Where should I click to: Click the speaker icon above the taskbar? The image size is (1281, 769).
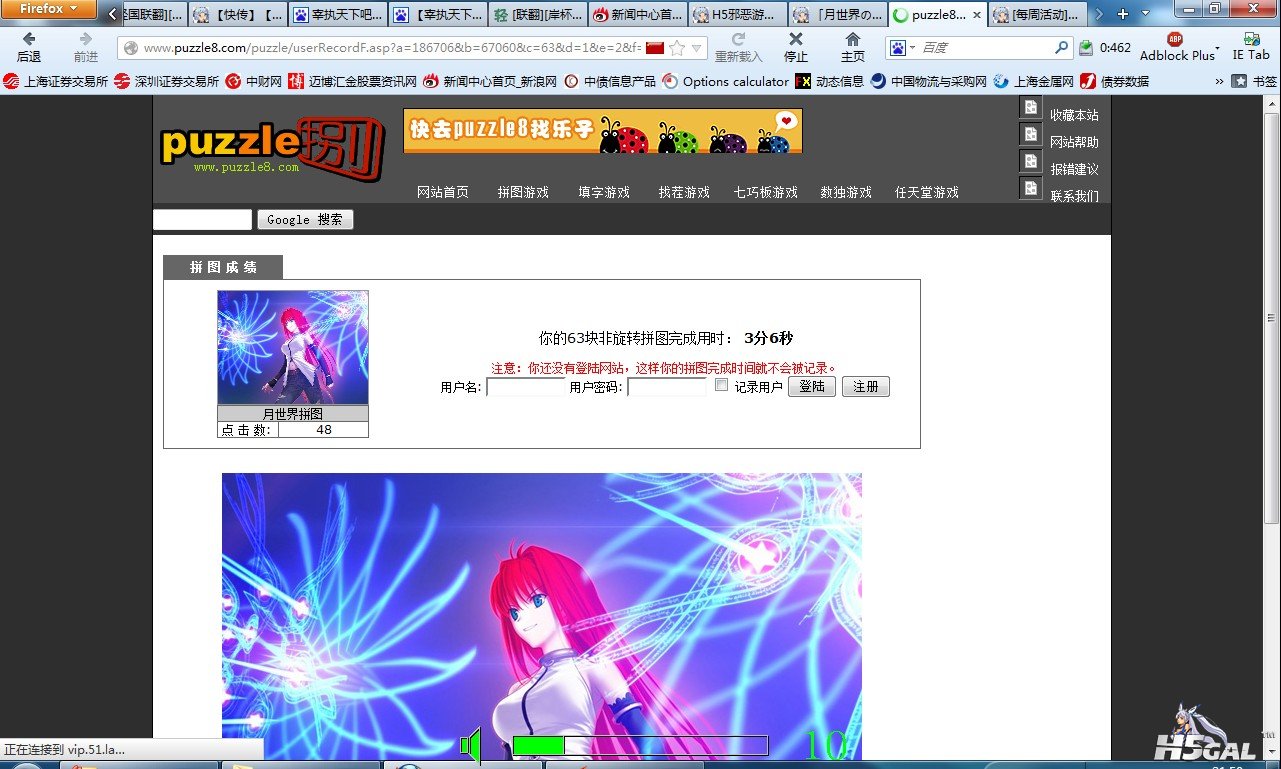pyautogui.click(x=471, y=745)
